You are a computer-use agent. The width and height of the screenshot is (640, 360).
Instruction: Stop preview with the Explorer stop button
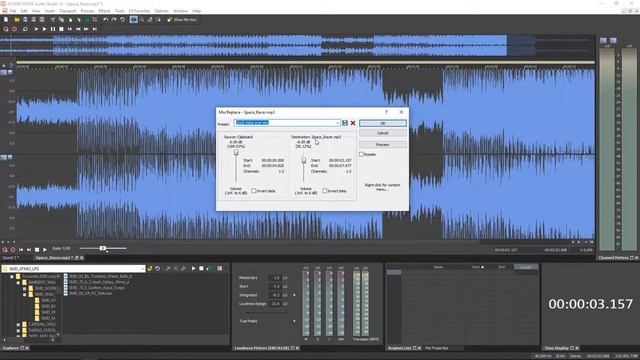pos(201,268)
